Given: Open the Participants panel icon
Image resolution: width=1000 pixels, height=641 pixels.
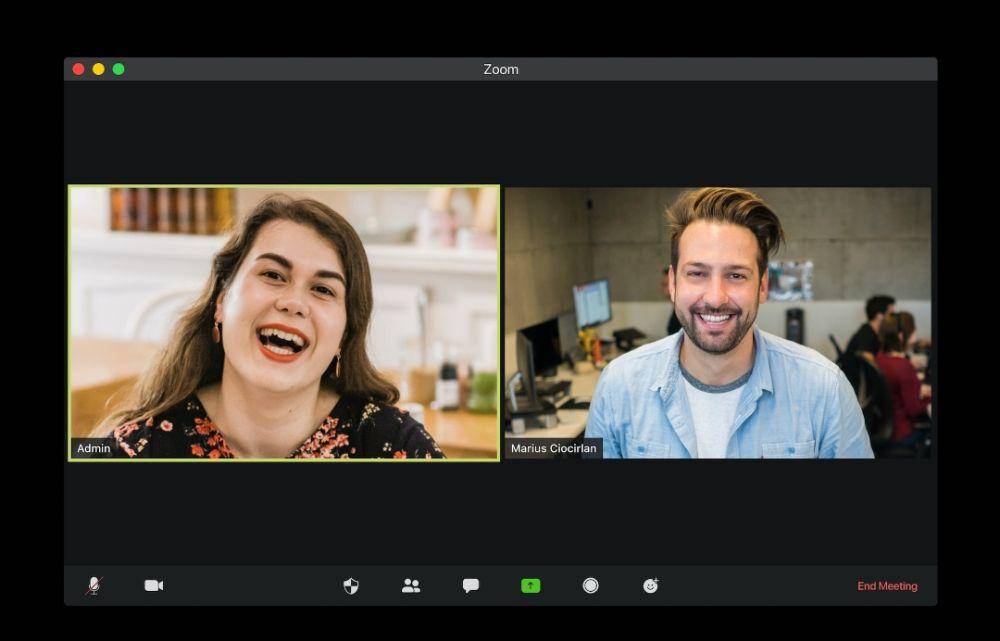Looking at the screenshot, I should pyautogui.click(x=411, y=586).
